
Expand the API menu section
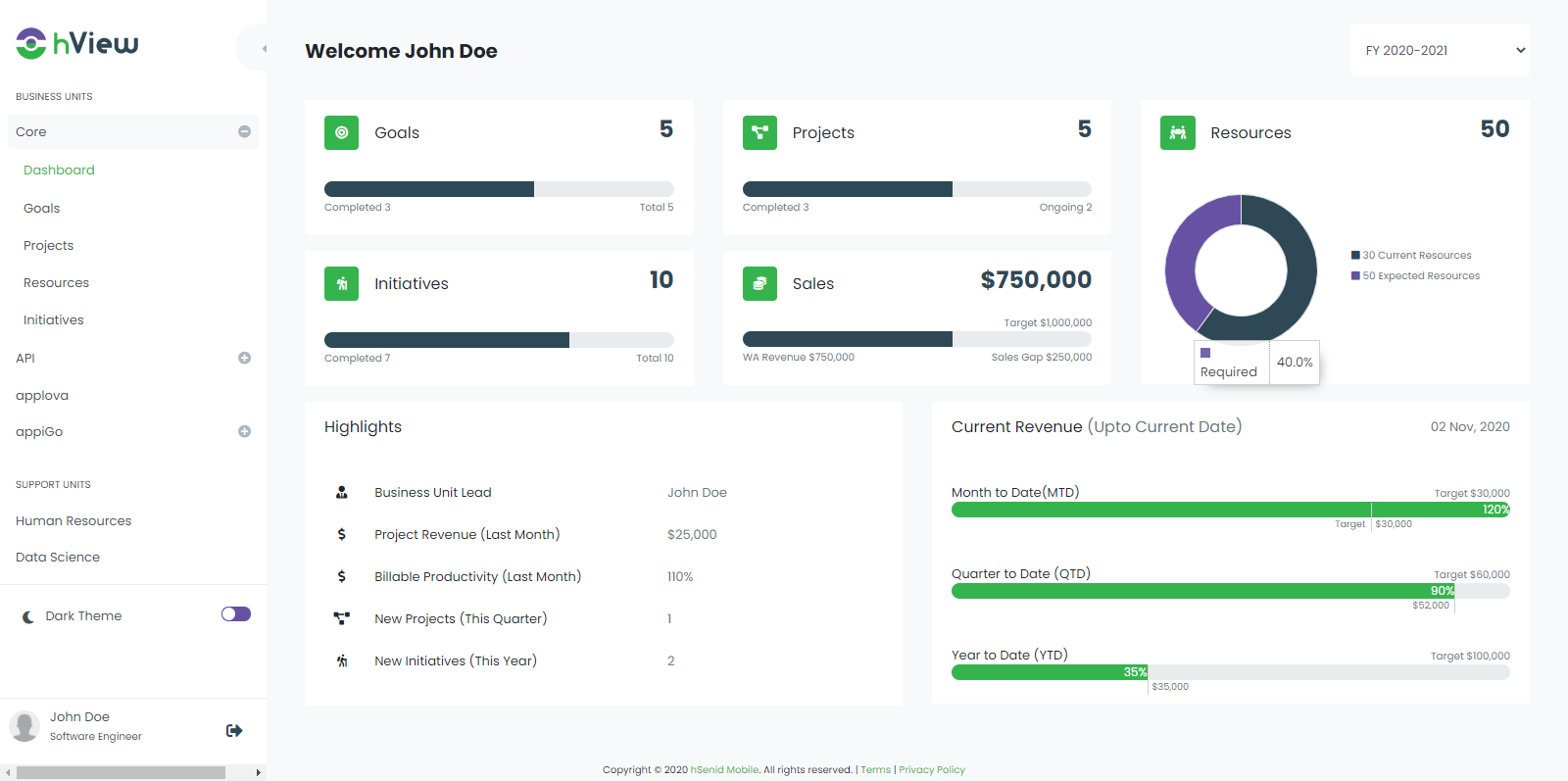244,358
